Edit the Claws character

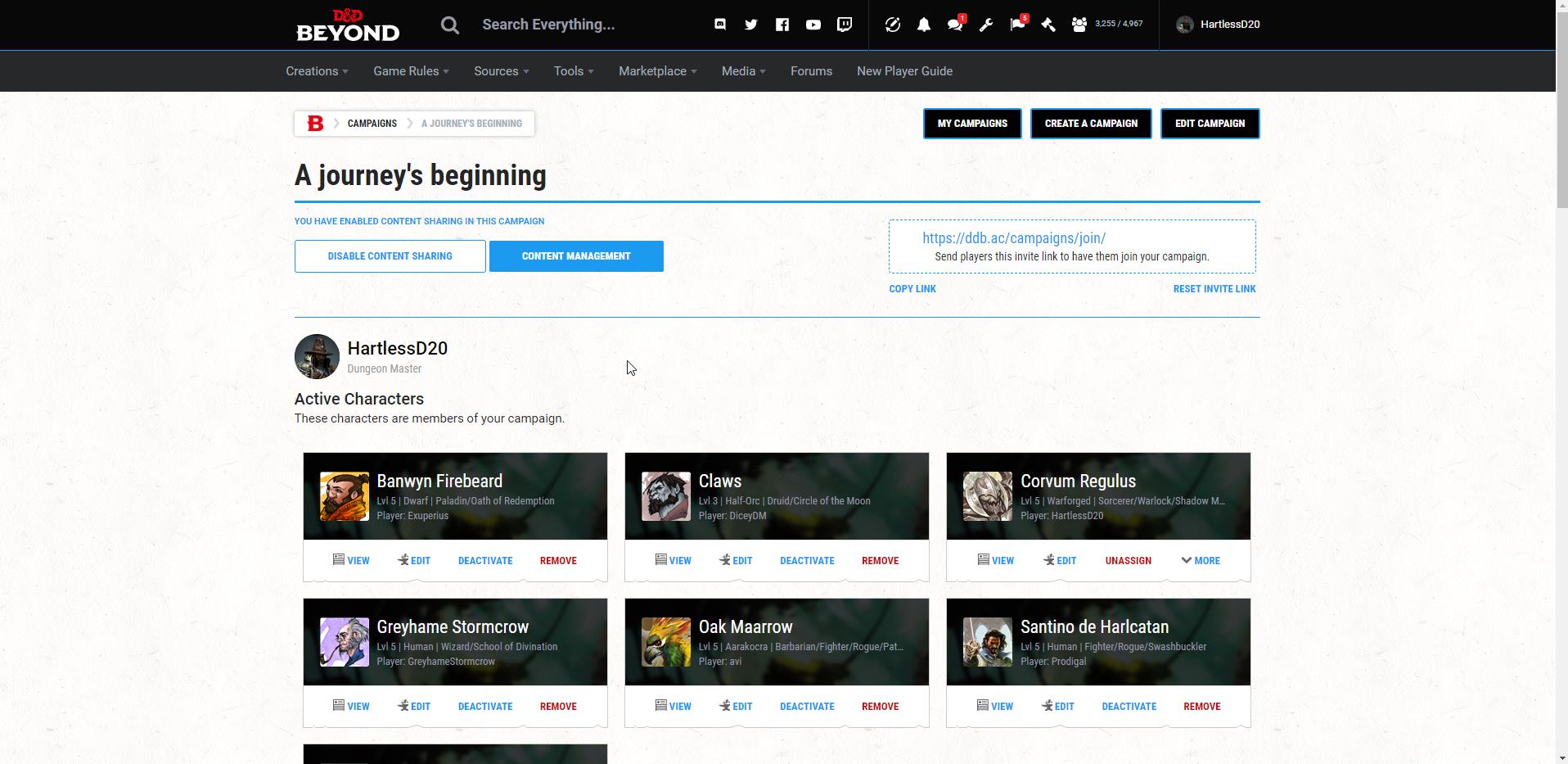tap(736, 561)
